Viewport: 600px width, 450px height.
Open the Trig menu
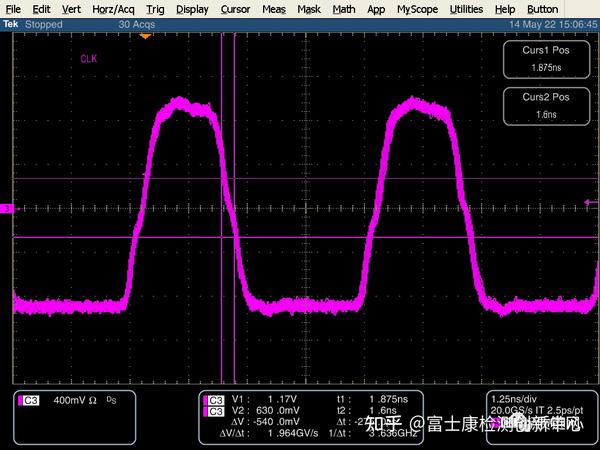click(x=155, y=9)
